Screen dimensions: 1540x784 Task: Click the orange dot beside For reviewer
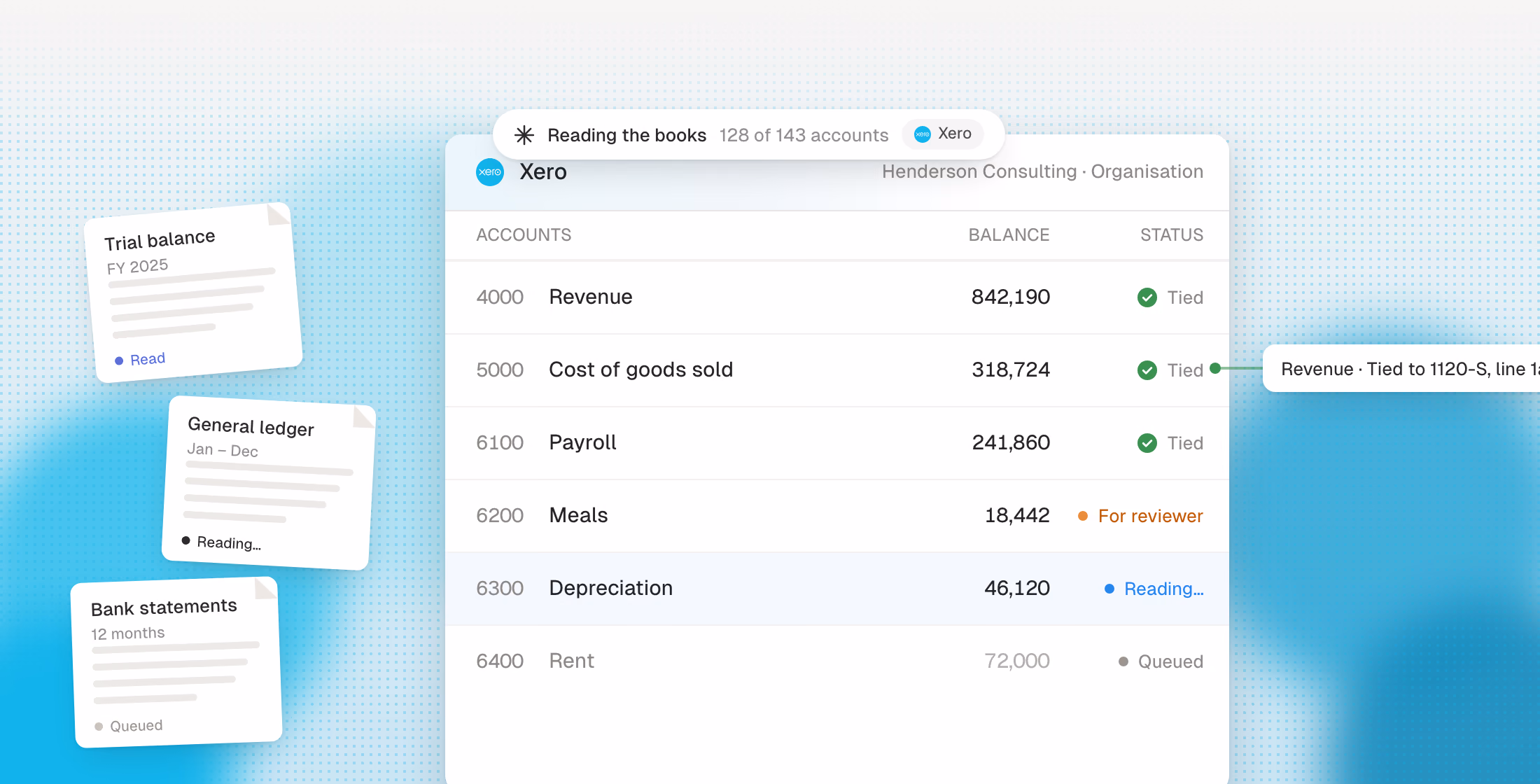1083,516
